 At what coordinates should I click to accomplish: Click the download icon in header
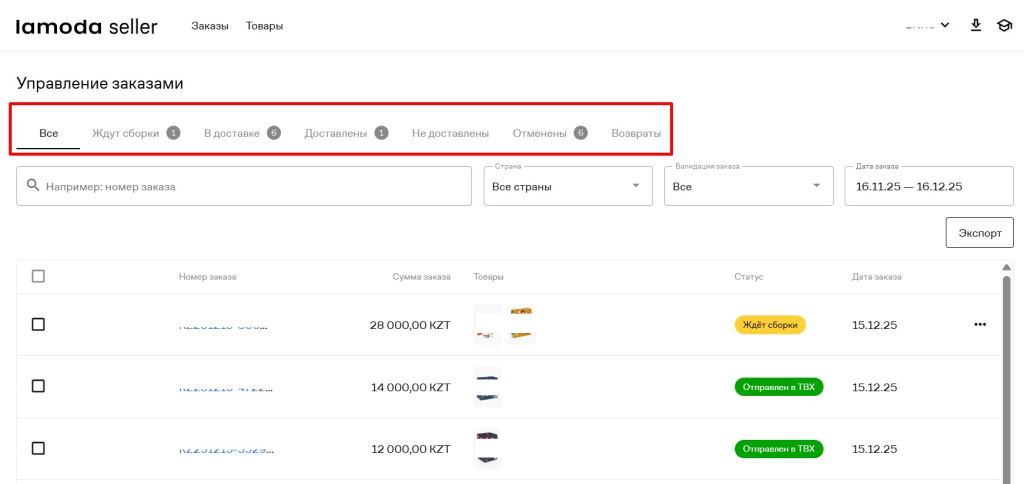coord(976,26)
